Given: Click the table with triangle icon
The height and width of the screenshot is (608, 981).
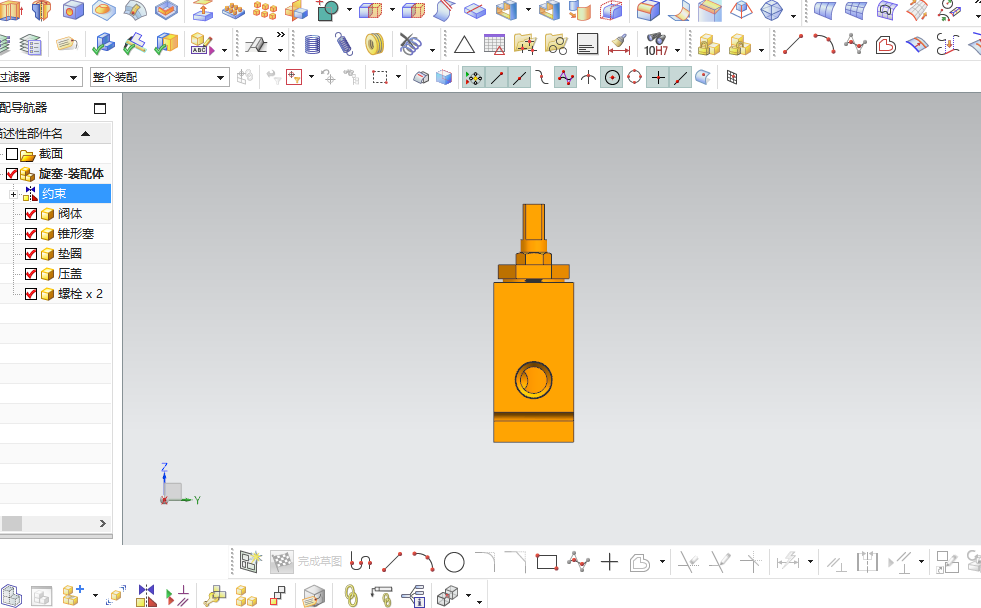Looking at the screenshot, I should [x=494, y=44].
